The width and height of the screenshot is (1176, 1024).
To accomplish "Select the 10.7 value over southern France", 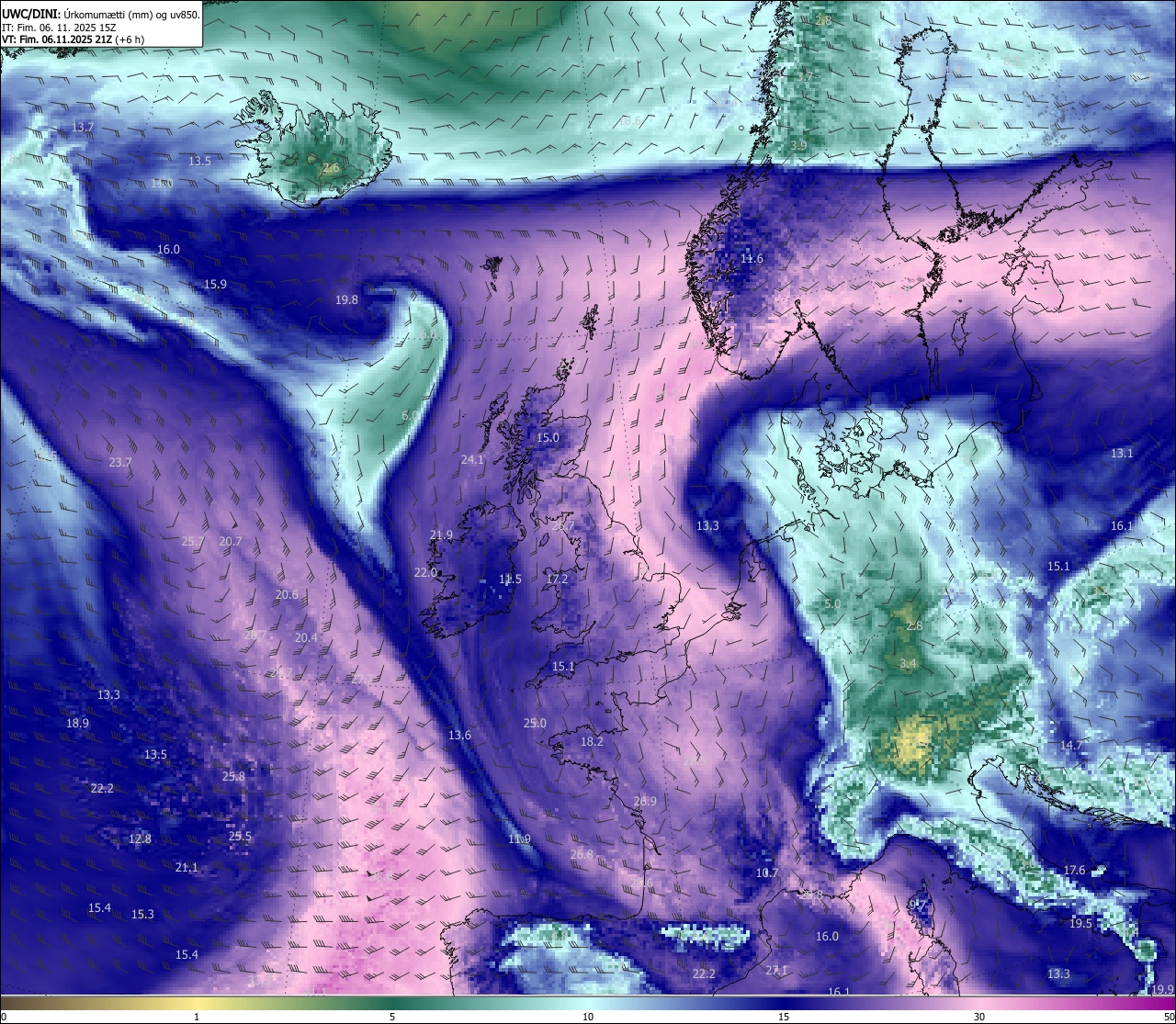I will point(767,872).
